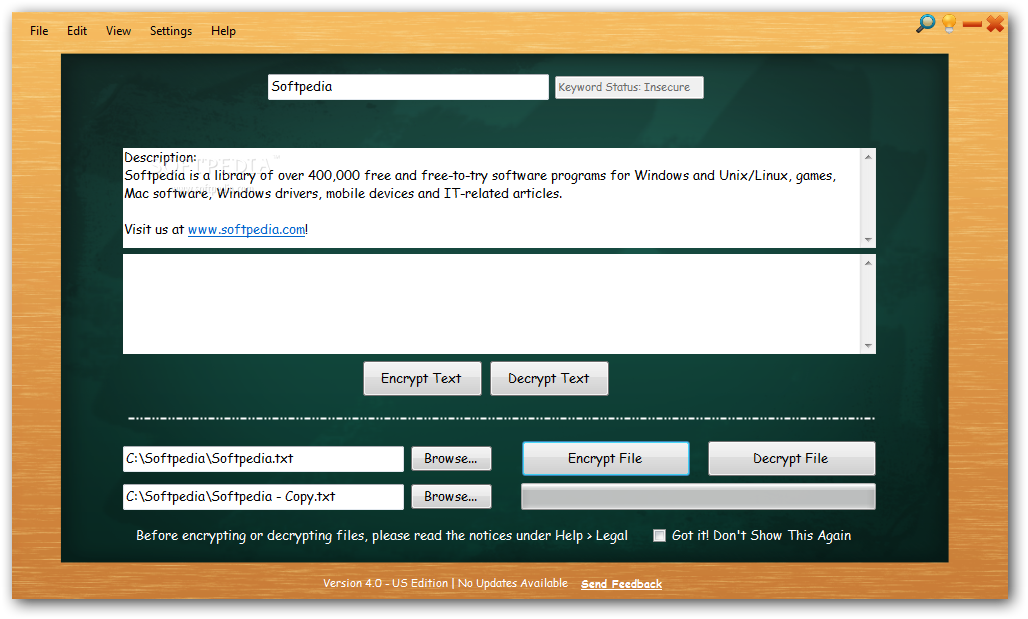Click the Softpedia - Copy.txt path field
The width and height of the screenshot is (1028, 619).
pos(263,497)
